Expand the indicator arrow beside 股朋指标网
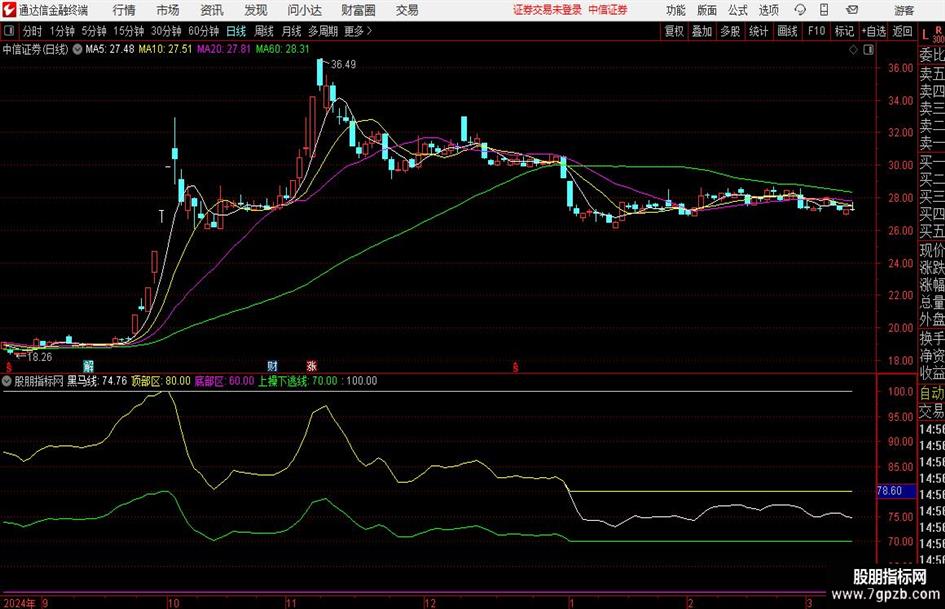The height and width of the screenshot is (609, 945). tap(7, 381)
